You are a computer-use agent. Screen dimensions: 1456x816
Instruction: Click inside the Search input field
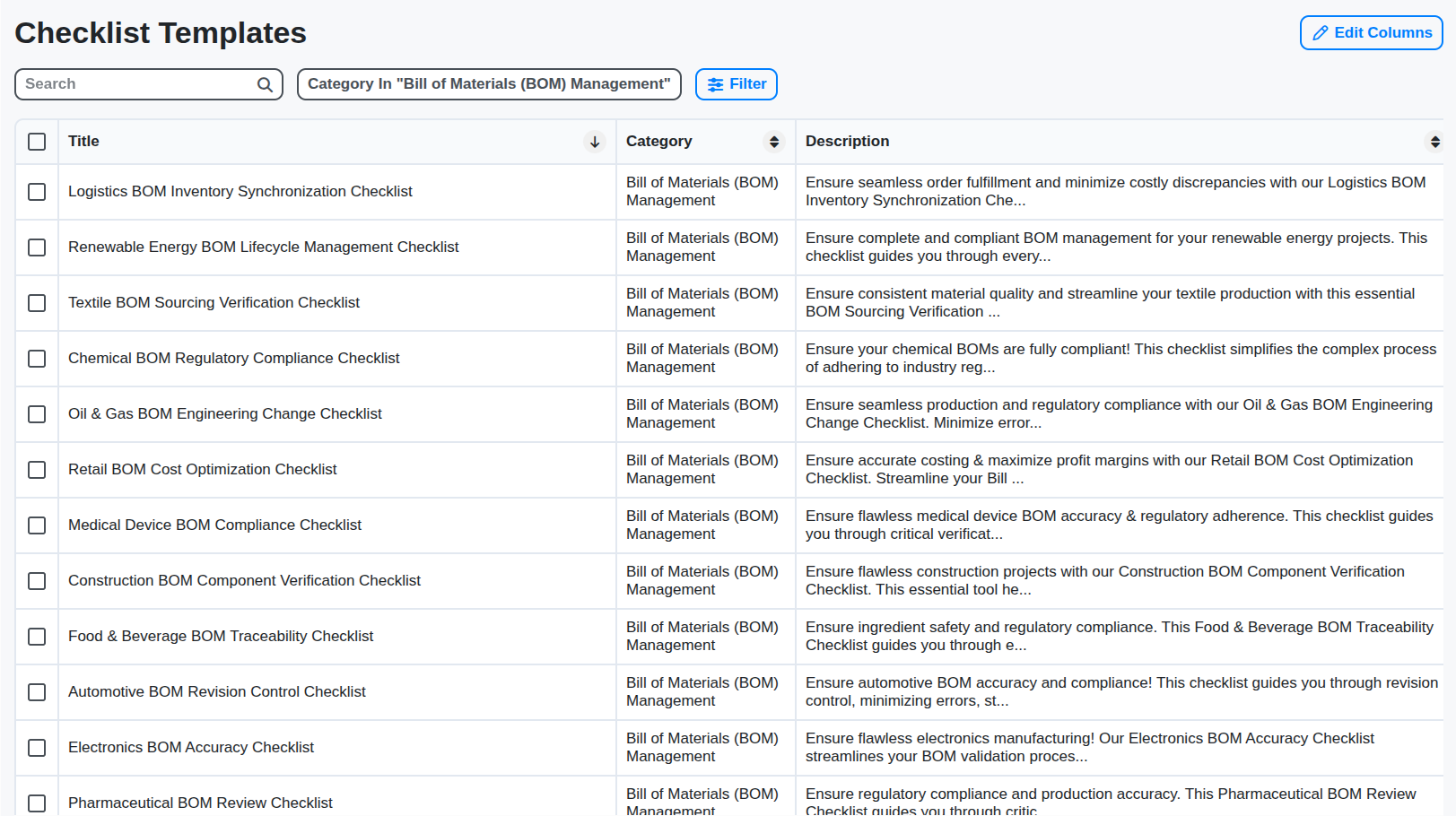point(135,83)
